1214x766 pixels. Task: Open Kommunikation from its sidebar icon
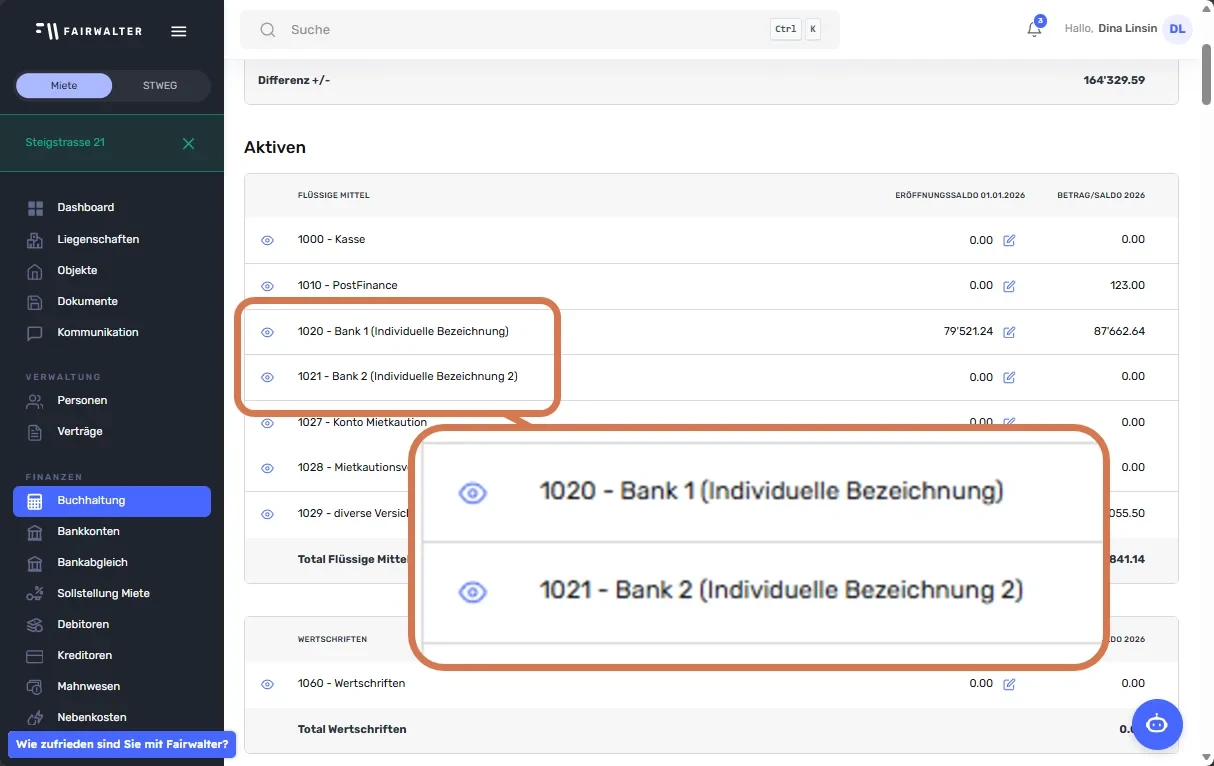click(x=35, y=333)
